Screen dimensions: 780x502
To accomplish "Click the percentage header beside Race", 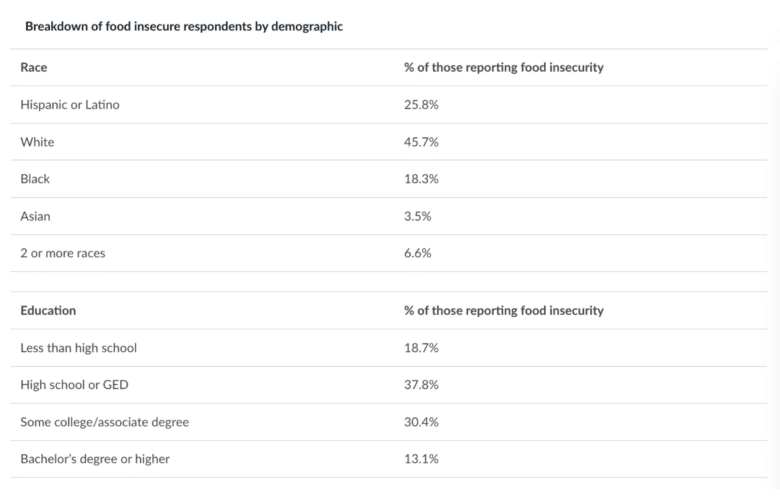I will pos(503,68).
